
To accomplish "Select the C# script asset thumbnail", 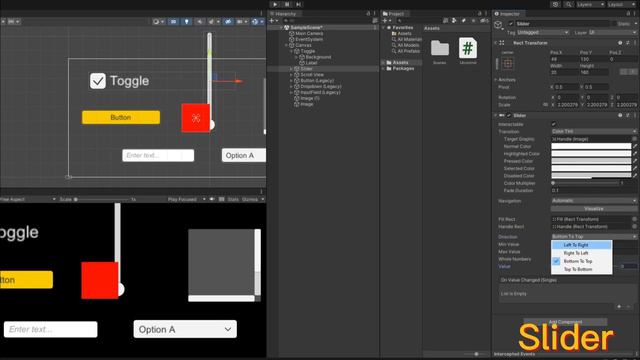I will coord(468,48).
